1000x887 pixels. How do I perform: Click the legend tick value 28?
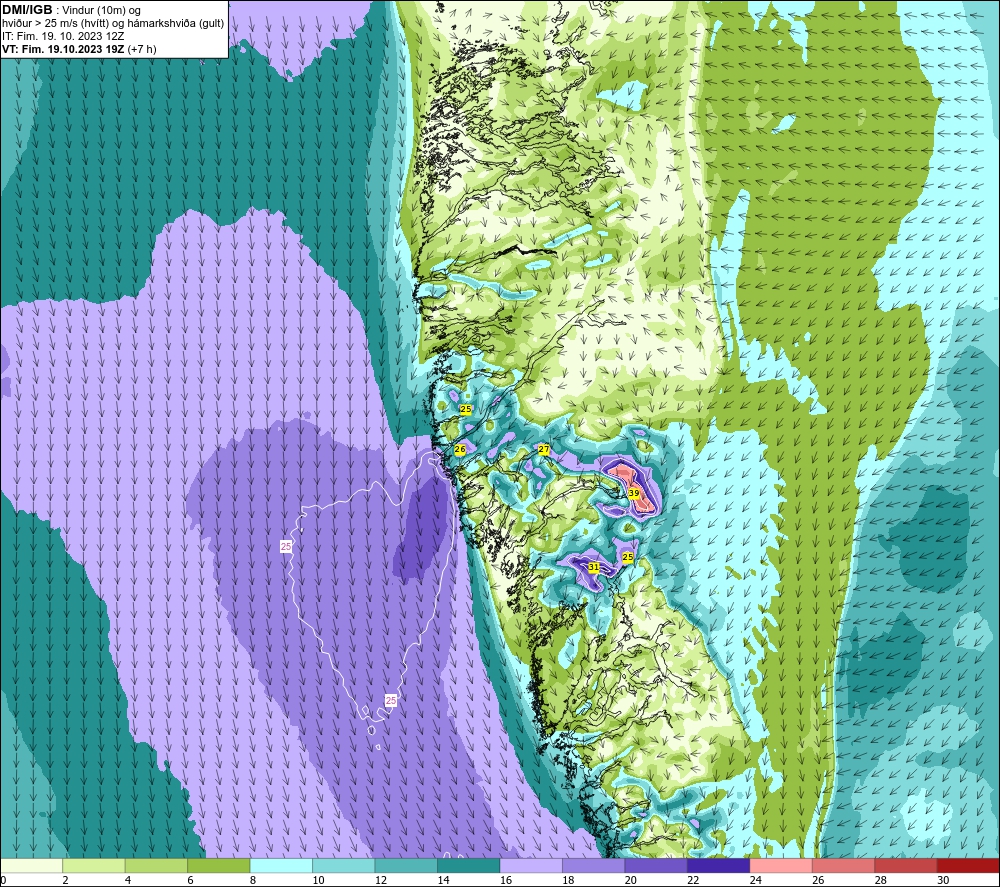tap(881, 881)
